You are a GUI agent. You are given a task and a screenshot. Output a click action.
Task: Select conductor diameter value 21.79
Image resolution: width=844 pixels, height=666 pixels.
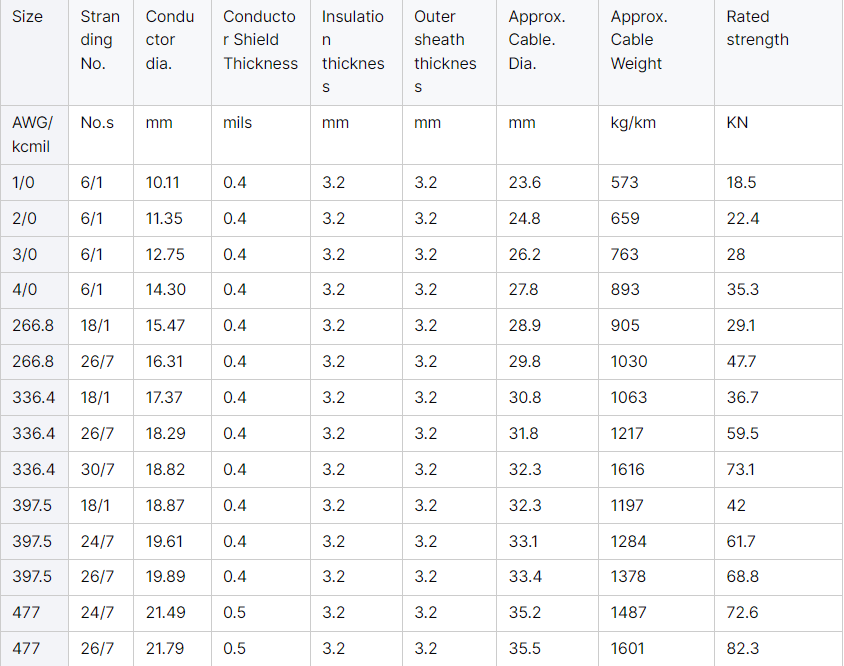pos(165,648)
